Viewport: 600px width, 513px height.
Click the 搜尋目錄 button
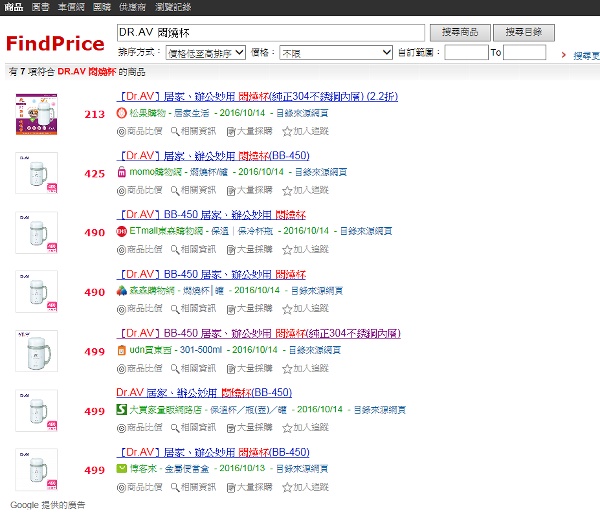523,33
